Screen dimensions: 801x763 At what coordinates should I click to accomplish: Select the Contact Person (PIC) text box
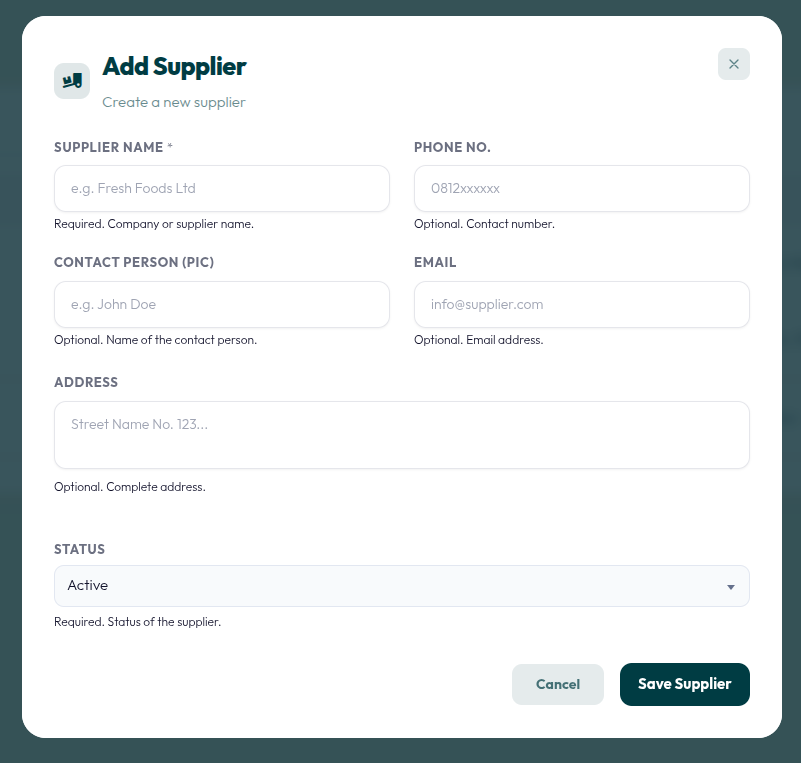tap(222, 304)
